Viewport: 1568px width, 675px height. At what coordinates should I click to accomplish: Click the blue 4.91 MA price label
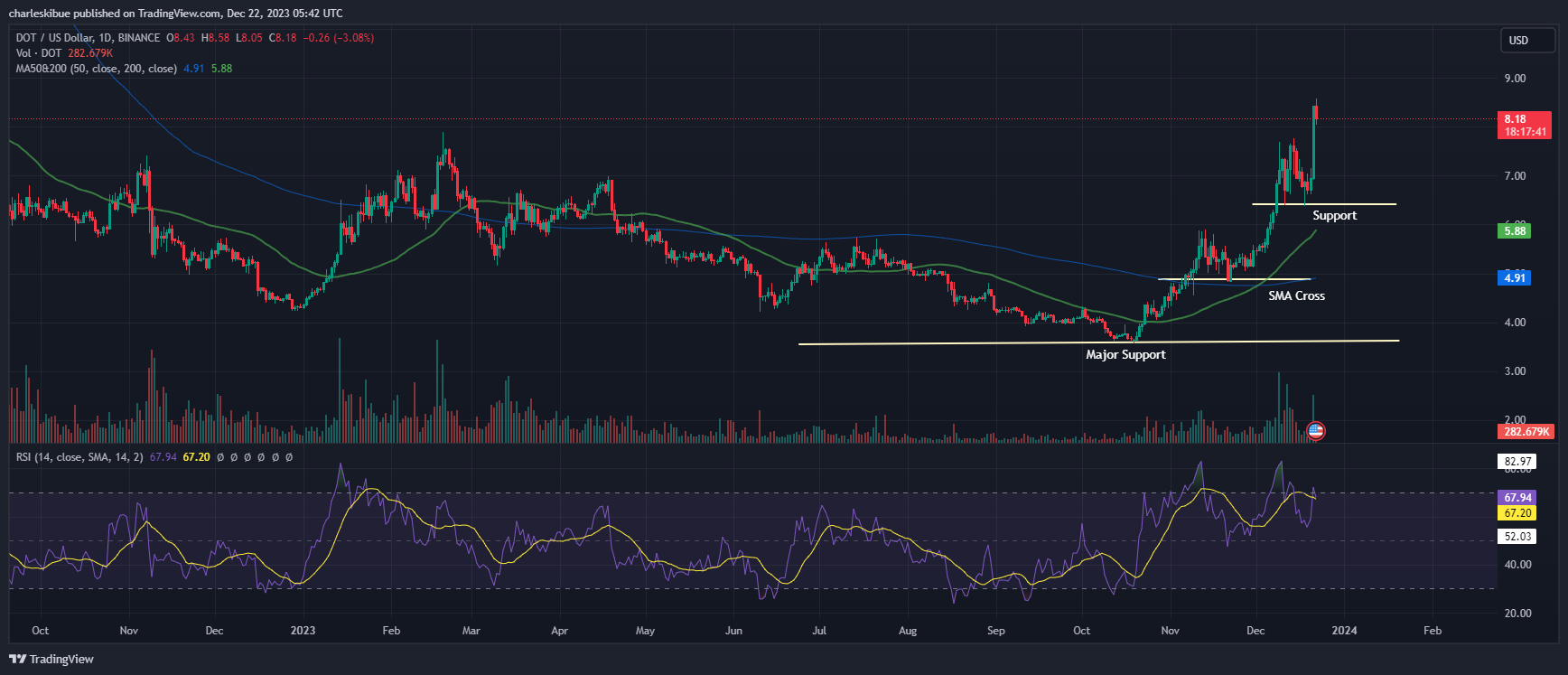(x=1515, y=277)
